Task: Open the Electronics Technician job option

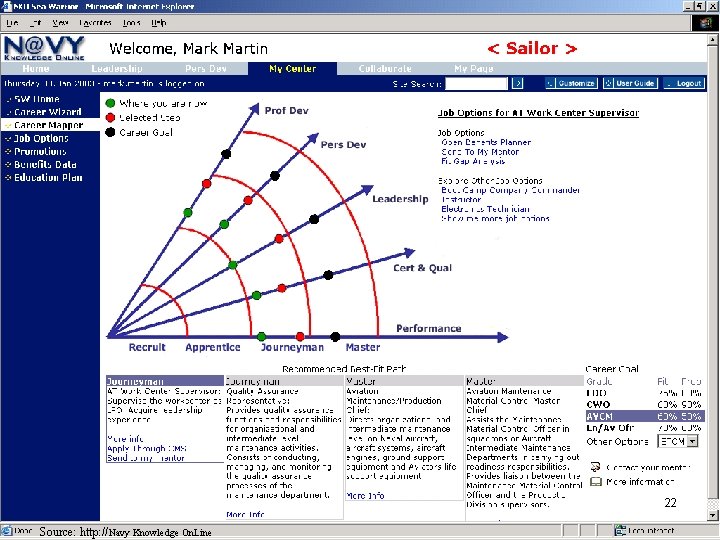Action: [485, 209]
